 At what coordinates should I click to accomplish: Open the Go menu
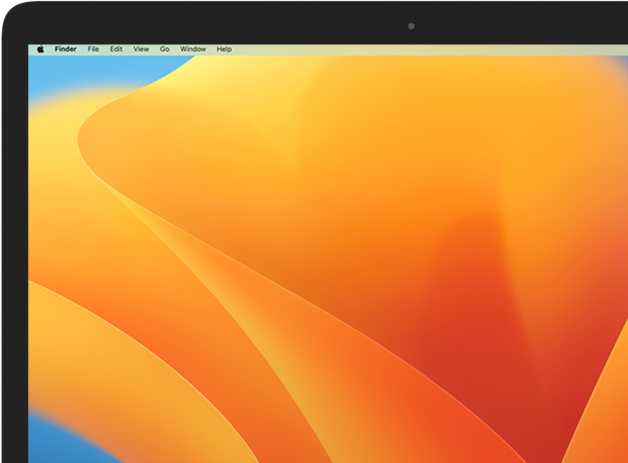[x=165, y=49]
